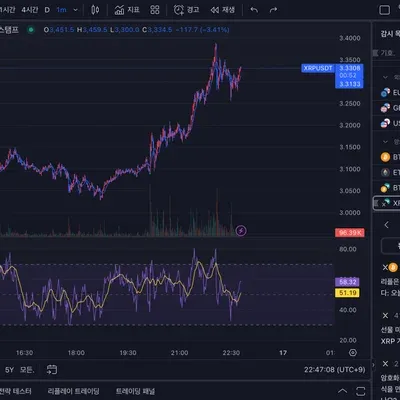Image resolution: width=400 pixels, height=400 pixels.
Task: Undo the last chart action
Action: [x=254, y=10]
